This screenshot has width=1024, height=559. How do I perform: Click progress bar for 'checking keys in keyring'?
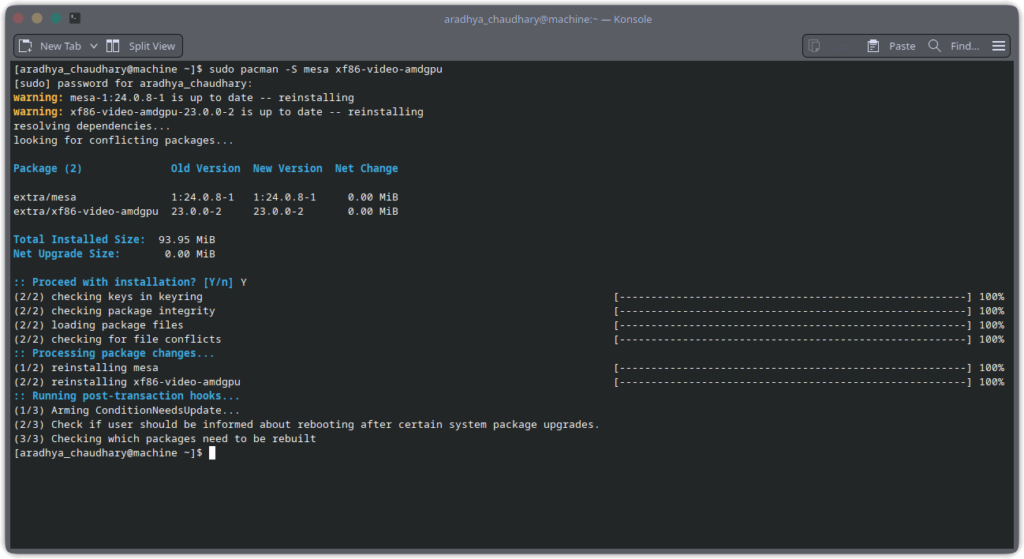pyautogui.click(x=793, y=296)
